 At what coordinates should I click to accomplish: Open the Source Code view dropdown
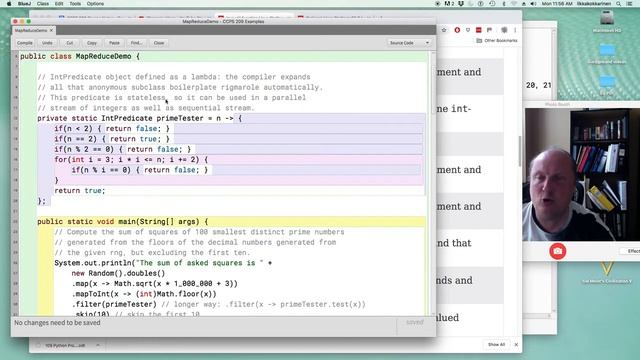(x=409, y=43)
